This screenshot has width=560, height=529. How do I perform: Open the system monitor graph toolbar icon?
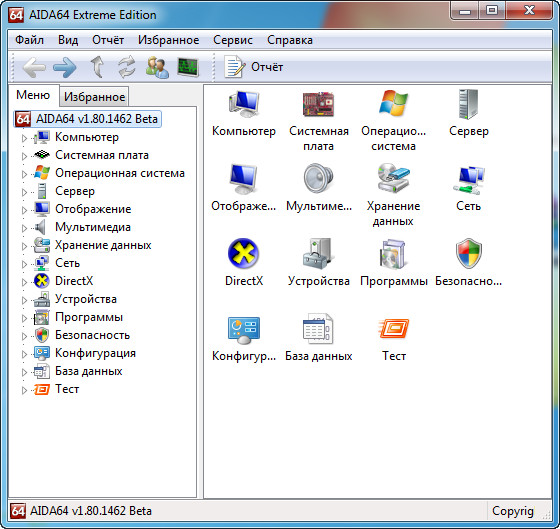(188, 67)
